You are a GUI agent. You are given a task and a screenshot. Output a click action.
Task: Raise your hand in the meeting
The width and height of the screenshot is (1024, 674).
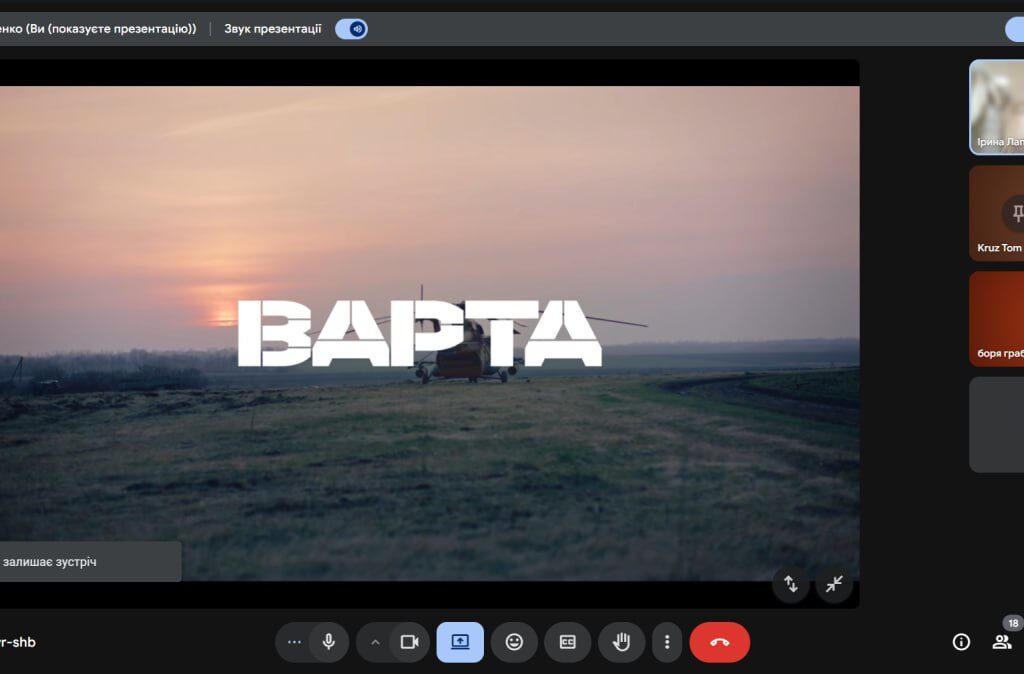point(621,642)
